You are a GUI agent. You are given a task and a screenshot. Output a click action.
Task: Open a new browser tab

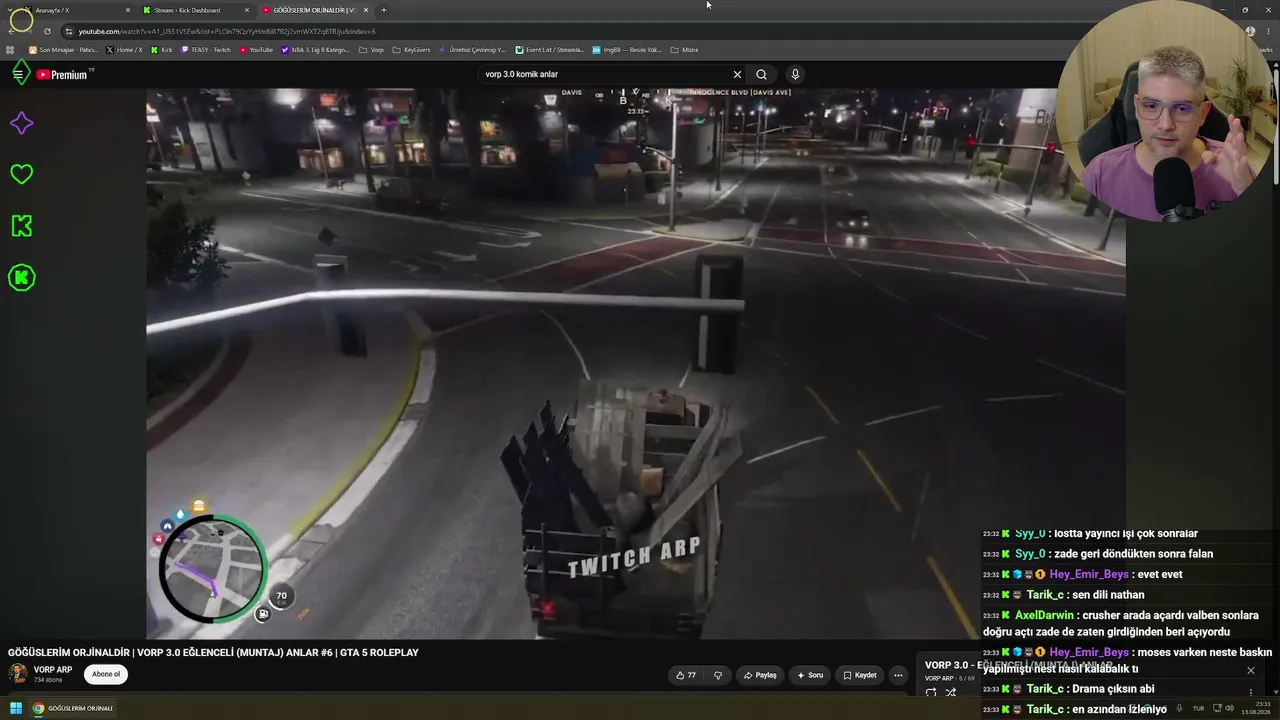[384, 10]
